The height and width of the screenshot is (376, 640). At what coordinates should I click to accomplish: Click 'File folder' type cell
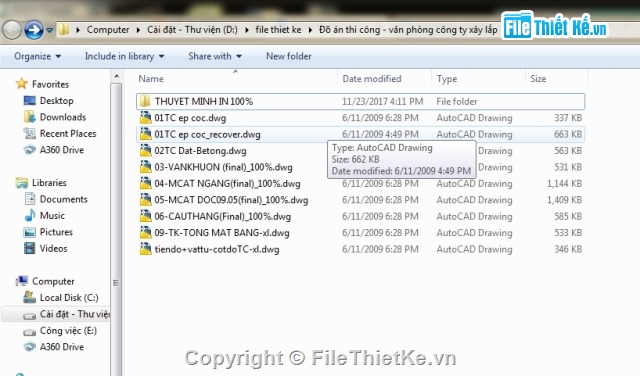pos(457,101)
